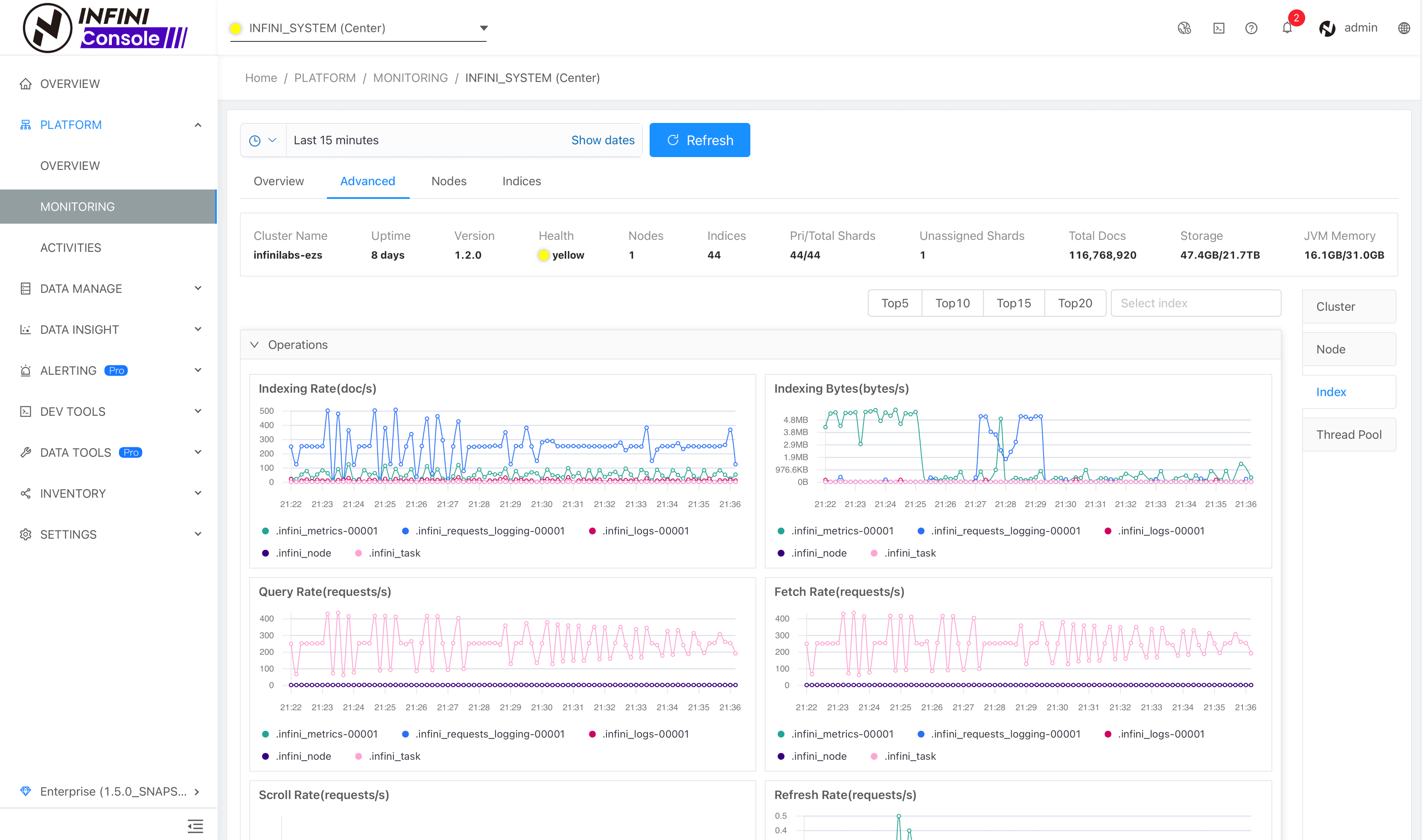The width and height of the screenshot is (1423, 840).
Task: Select the Node metrics side tab
Action: 1349,349
